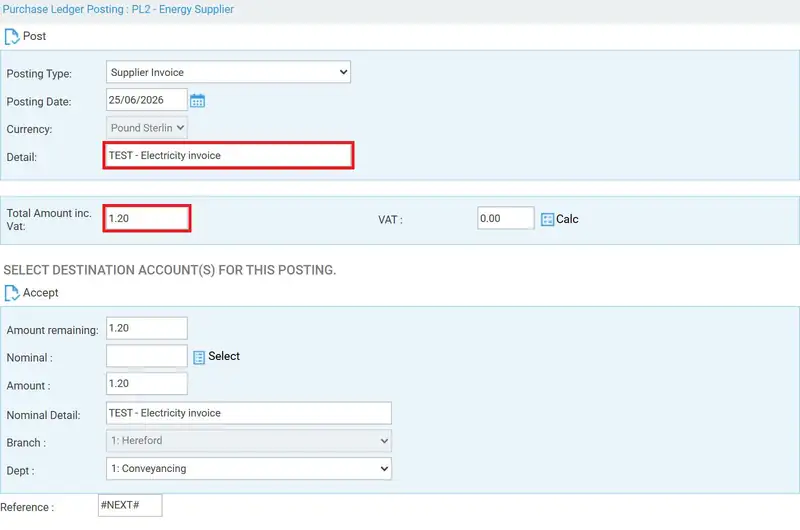The height and width of the screenshot is (530, 800).
Task: Focus the Detail text field
Action: 228,156
